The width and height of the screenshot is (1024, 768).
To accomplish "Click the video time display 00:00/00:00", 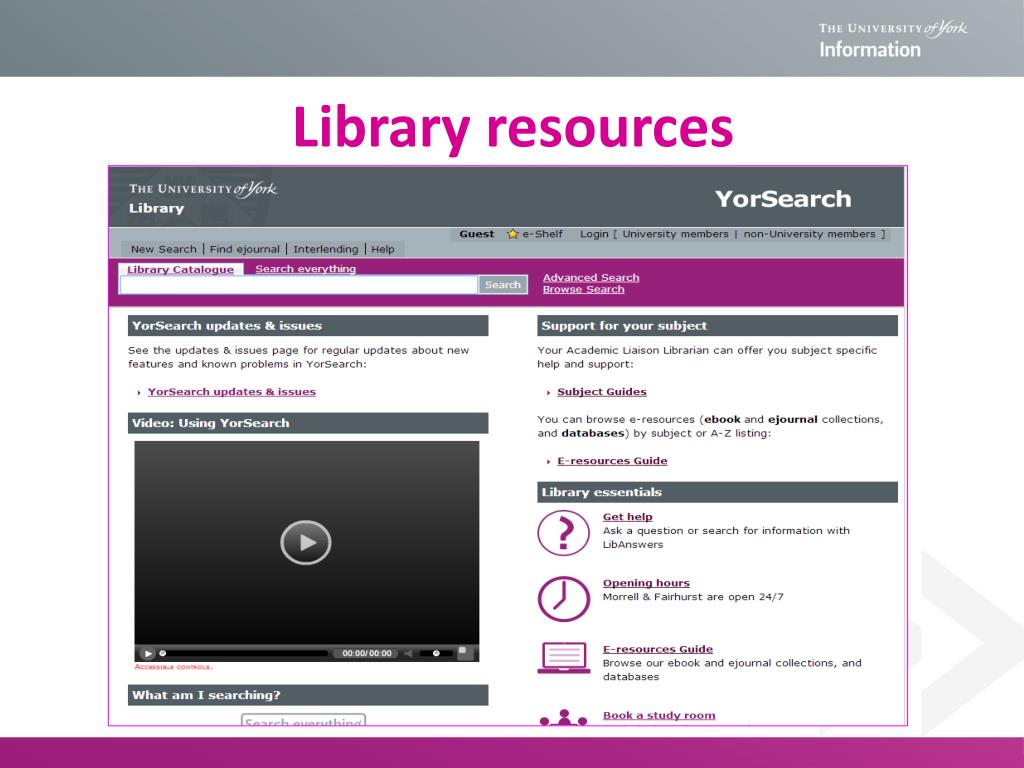I will point(367,653).
